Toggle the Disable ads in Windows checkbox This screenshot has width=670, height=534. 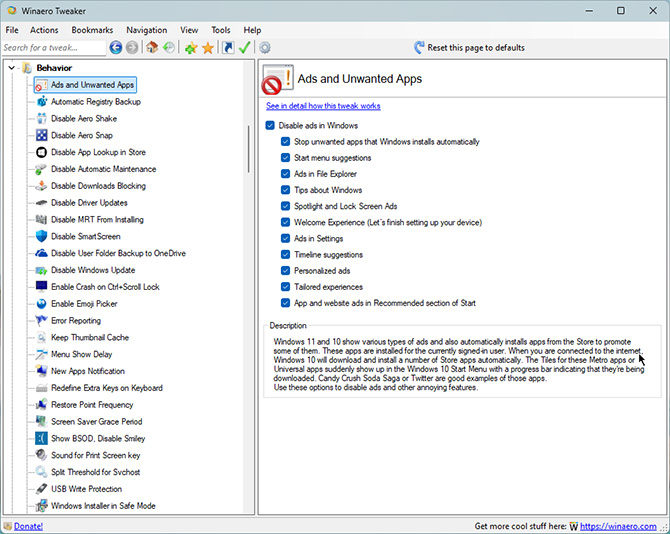coord(270,125)
